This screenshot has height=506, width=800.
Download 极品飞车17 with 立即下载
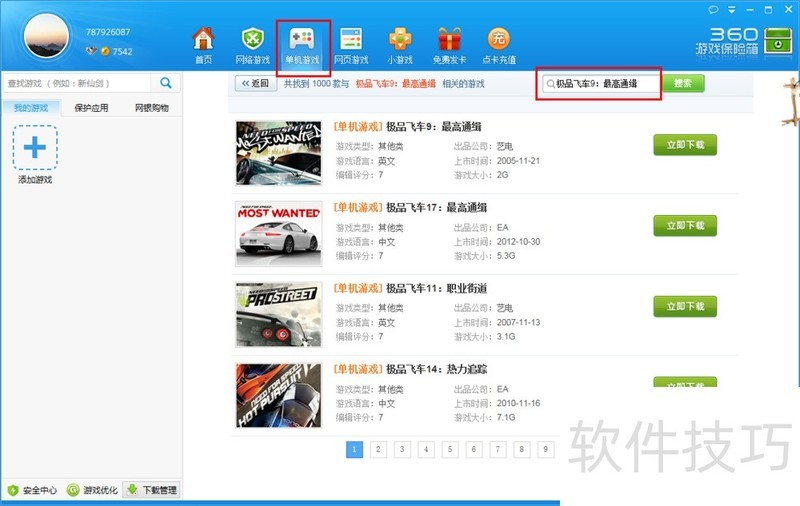[685, 225]
